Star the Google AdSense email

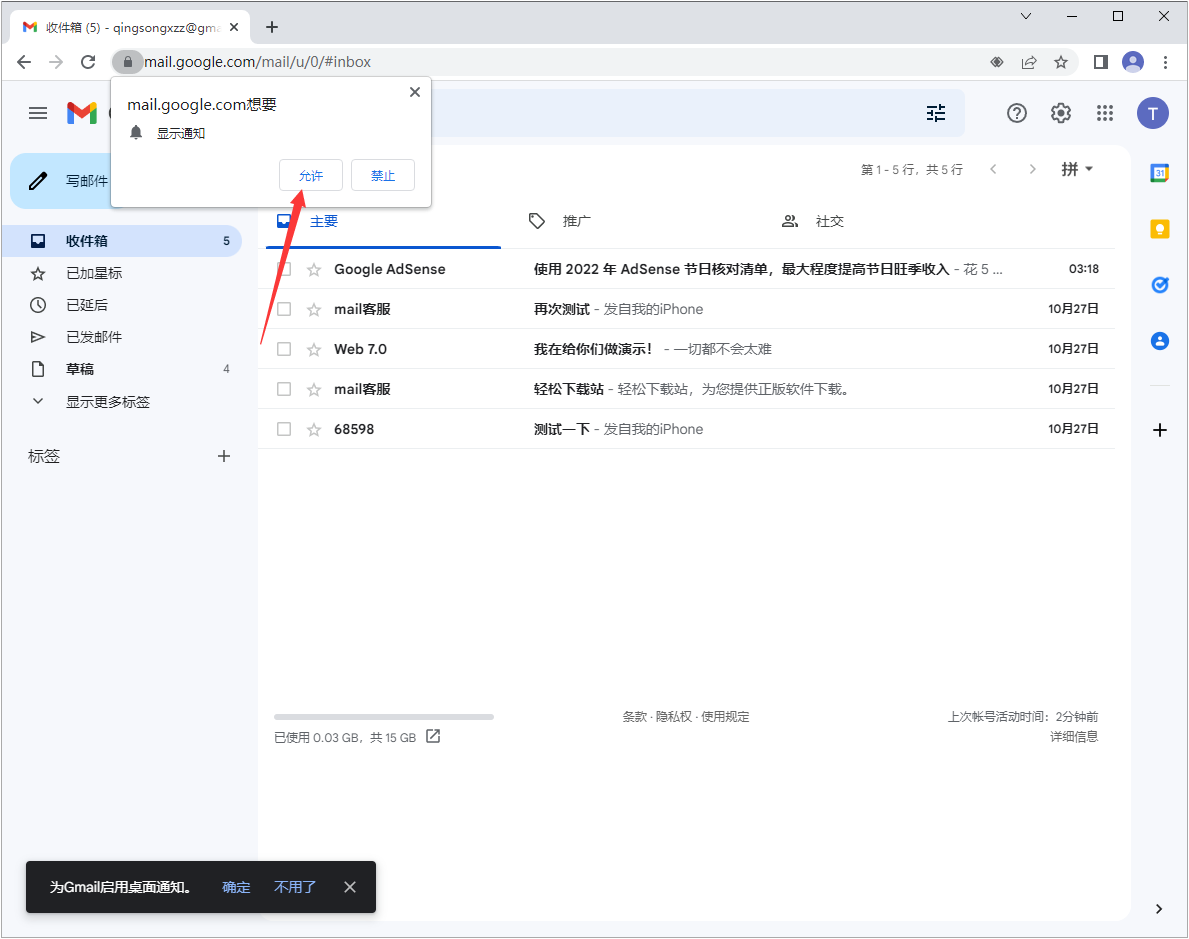pyautogui.click(x=314, y=269)
